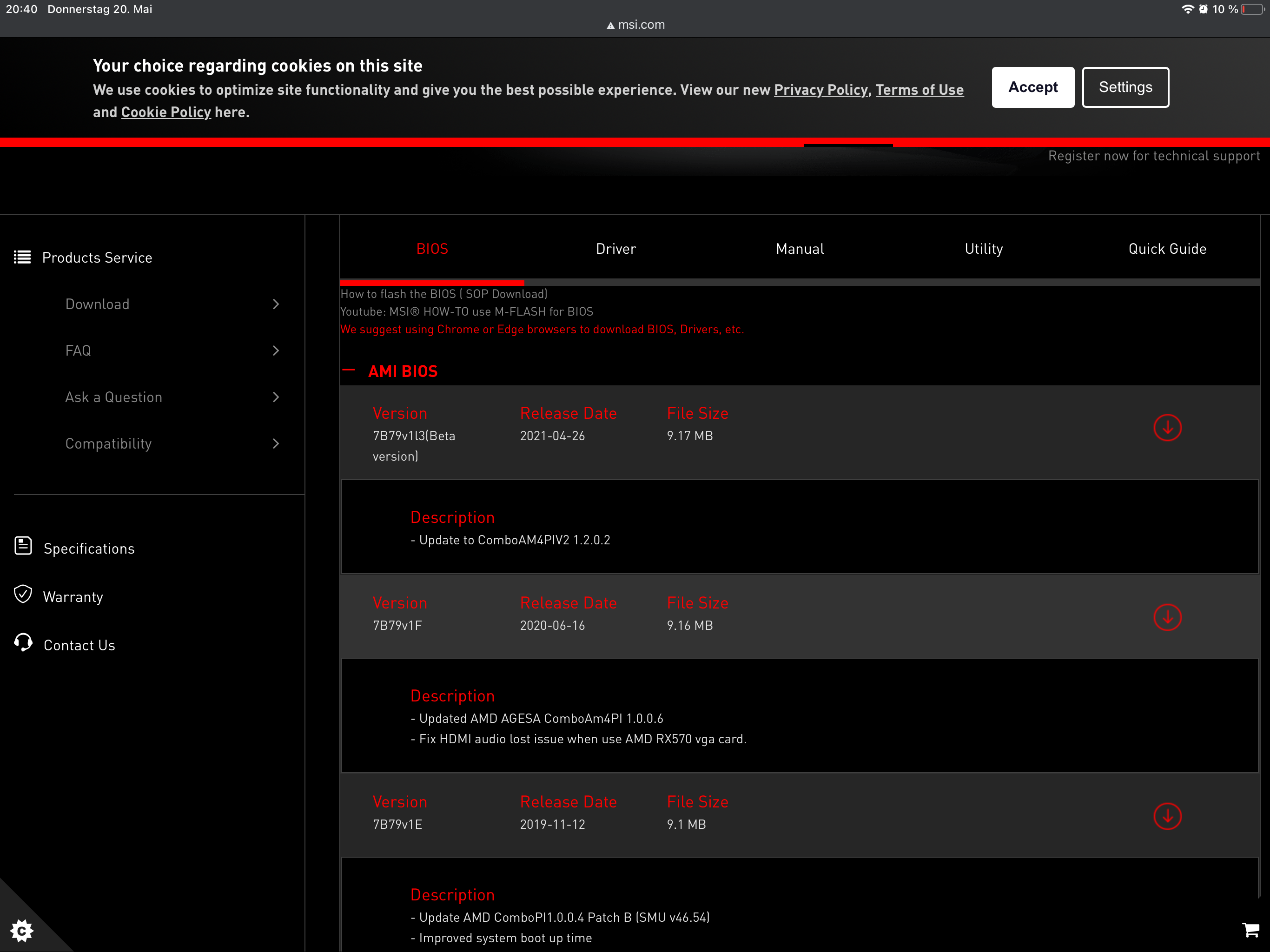Switch to the Utility tab
This screenshot has width=1270, height=952.
983,249
